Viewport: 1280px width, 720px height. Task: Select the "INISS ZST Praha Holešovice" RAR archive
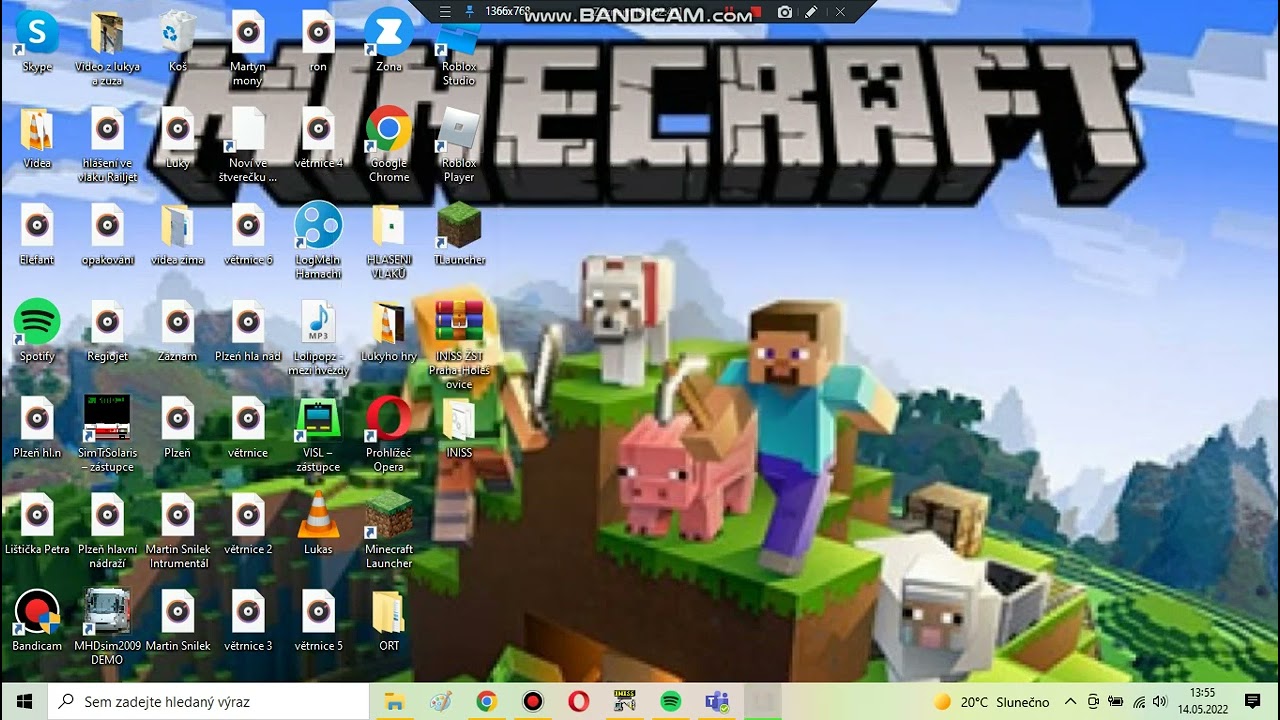459,344
